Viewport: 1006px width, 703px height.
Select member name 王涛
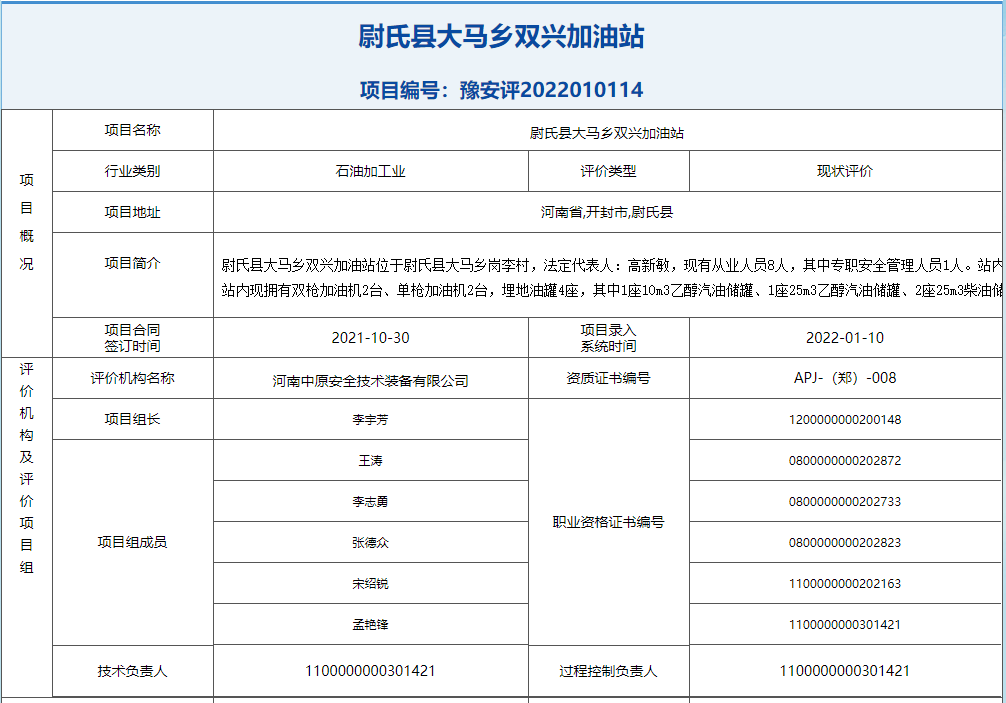point(370,461)
